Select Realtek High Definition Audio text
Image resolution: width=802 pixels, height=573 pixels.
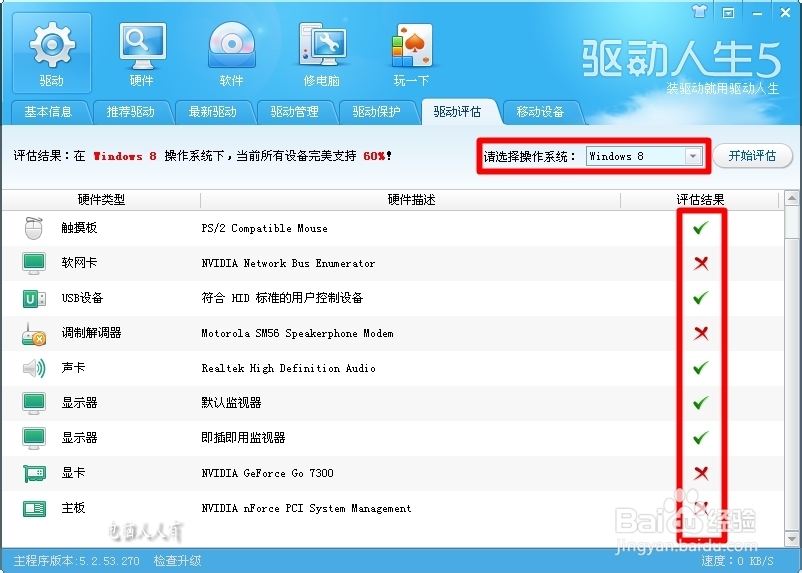click(x=288, y=368)
